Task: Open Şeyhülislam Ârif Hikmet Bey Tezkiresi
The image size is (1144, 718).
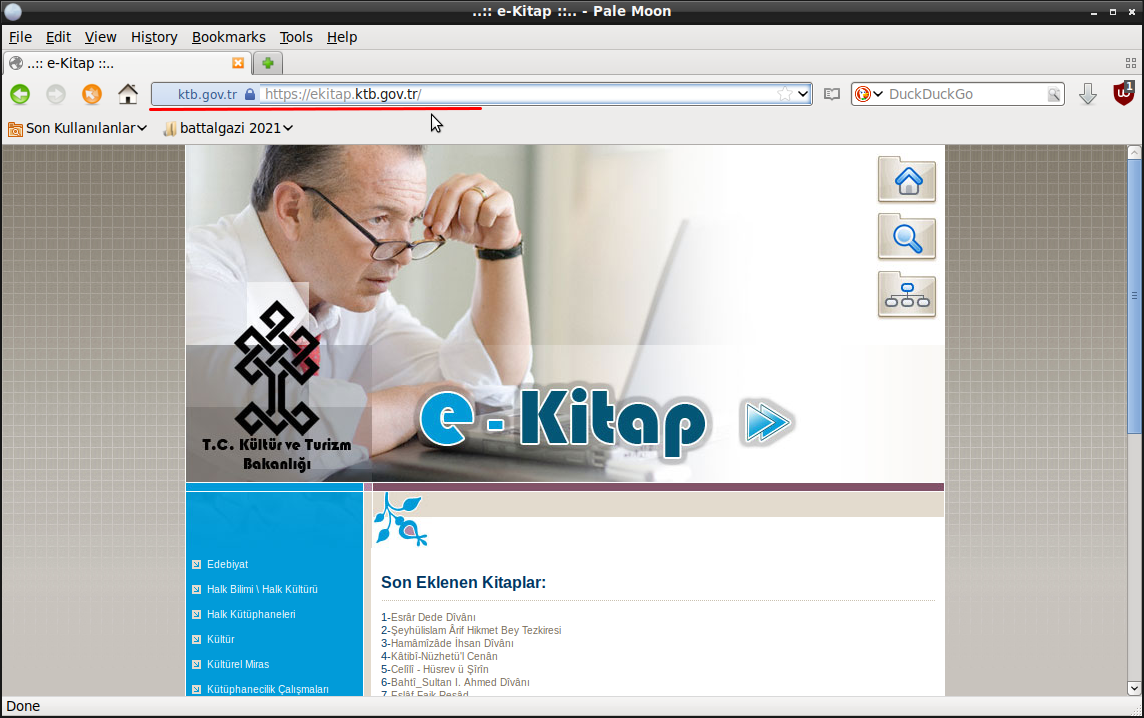Action: 476,630
